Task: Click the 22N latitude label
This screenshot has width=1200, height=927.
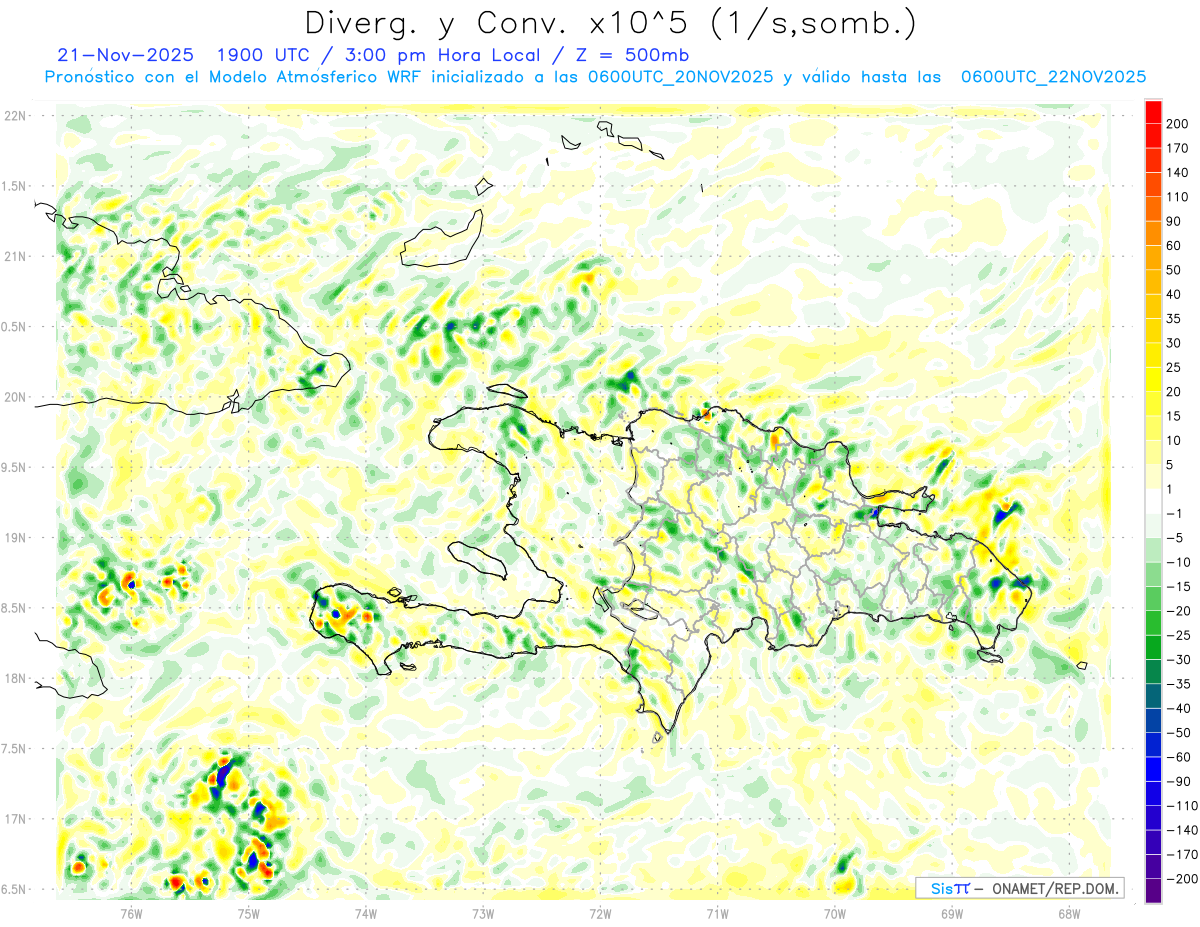Action: tap(16, 116)
